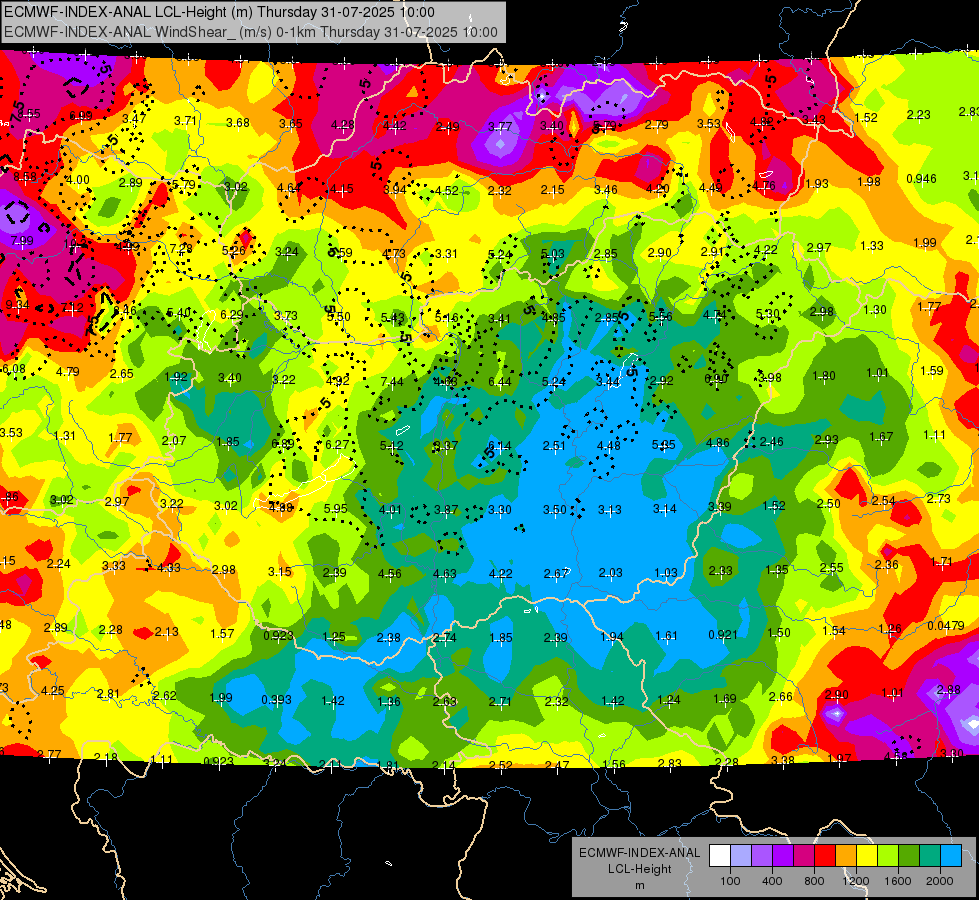The image size is (979, 900).
Task: Click the wind shear value 0.946
Action: pos(922,179)
